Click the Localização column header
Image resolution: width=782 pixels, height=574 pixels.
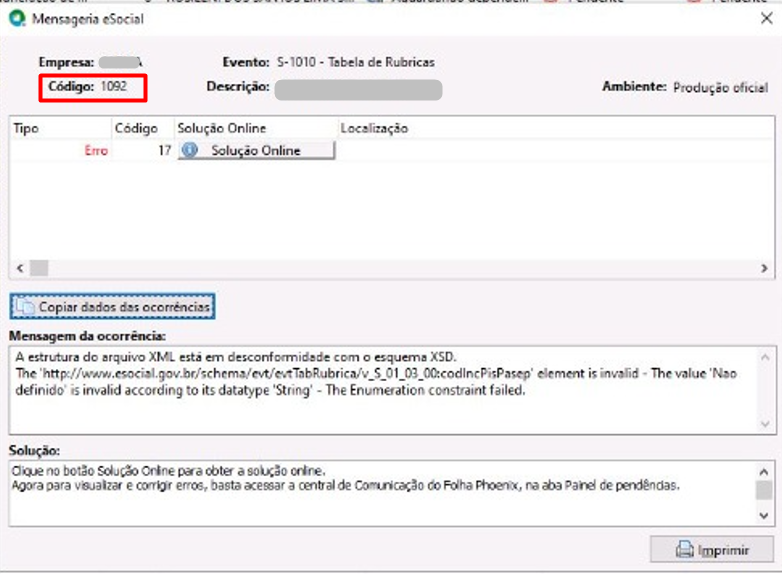(x=556, y=128)
